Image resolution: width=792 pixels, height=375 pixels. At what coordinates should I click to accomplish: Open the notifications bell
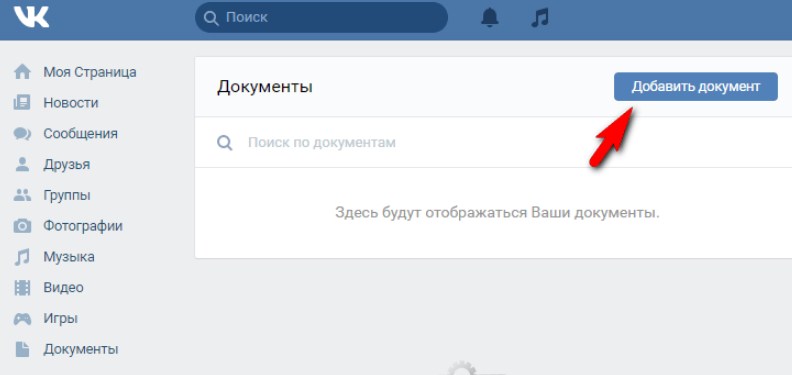pyautogui.click(x=489, y=18)
